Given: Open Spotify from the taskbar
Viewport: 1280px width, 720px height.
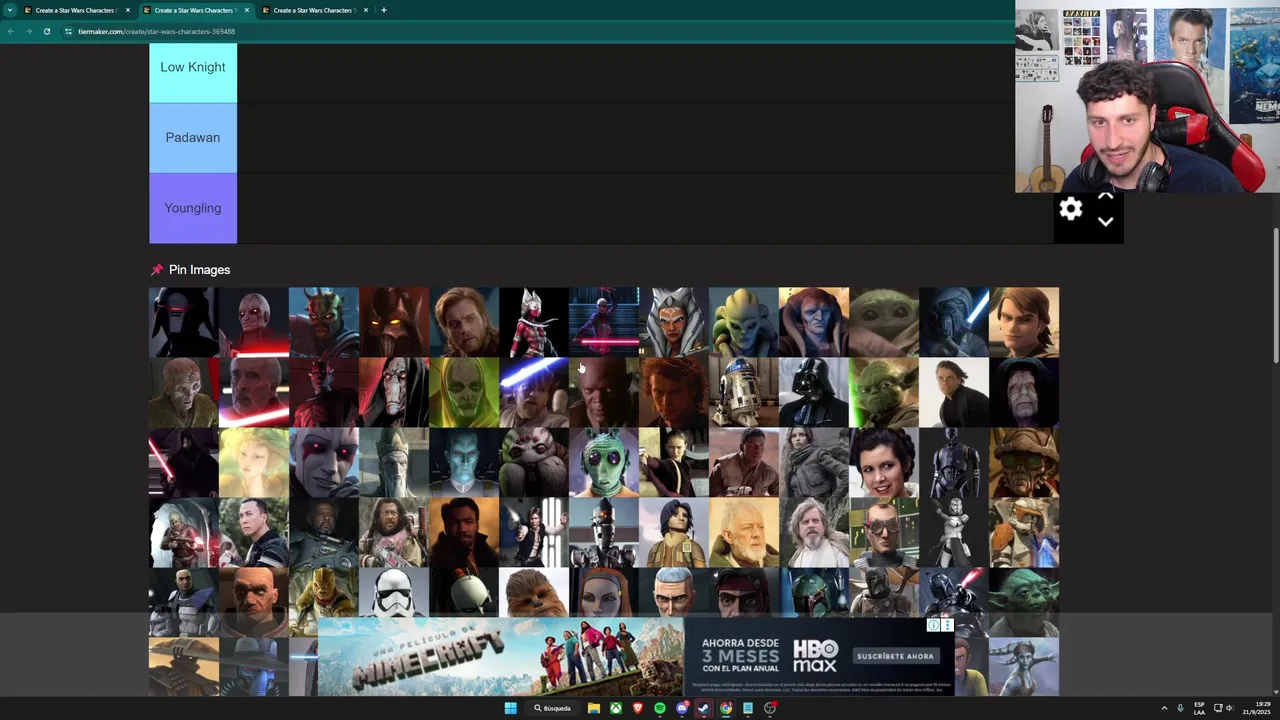Looking at the screenshot, I should [x=660, y=708].
